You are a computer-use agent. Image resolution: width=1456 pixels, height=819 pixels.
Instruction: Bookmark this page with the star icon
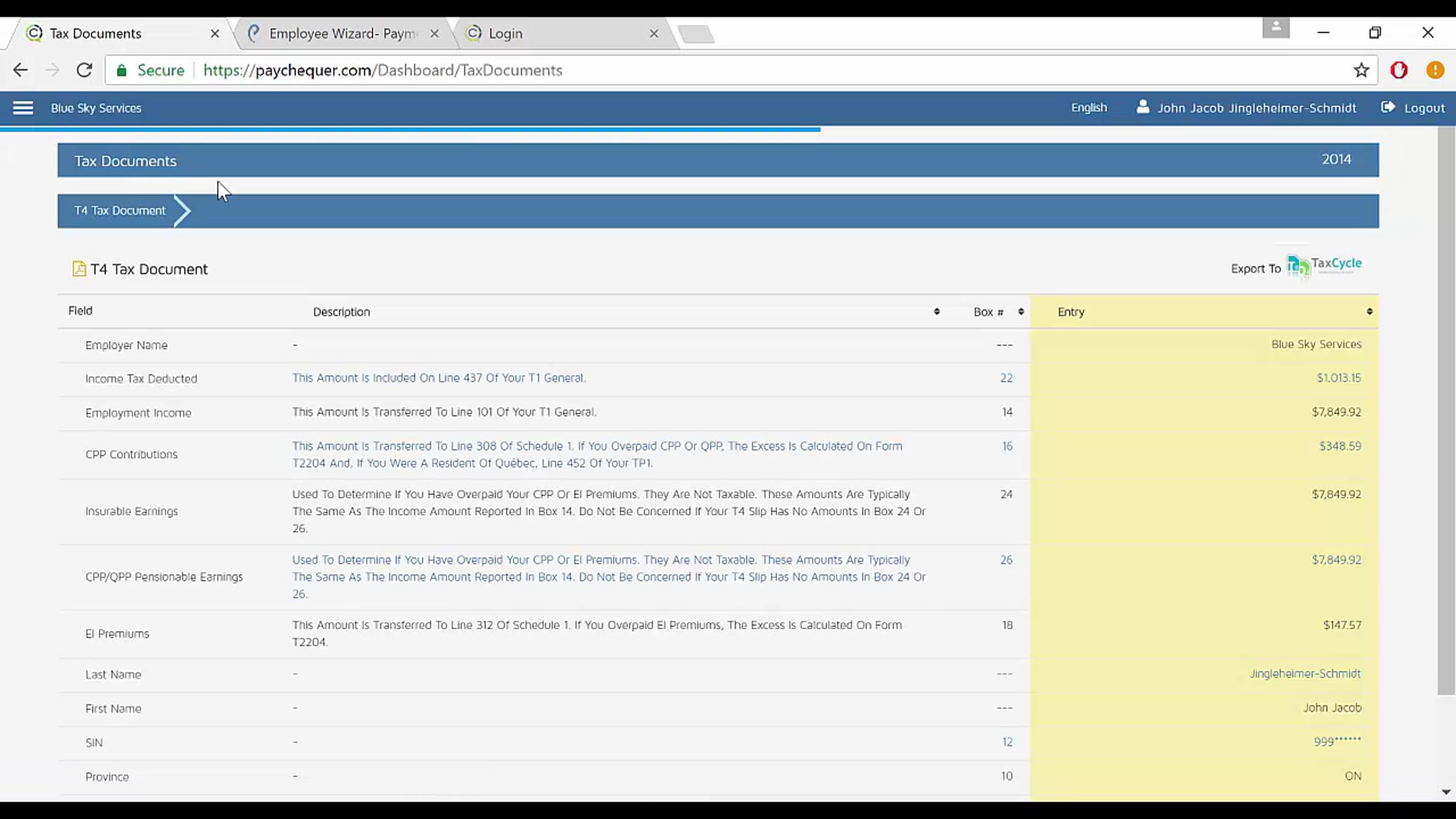click(x=1361, y=70)
